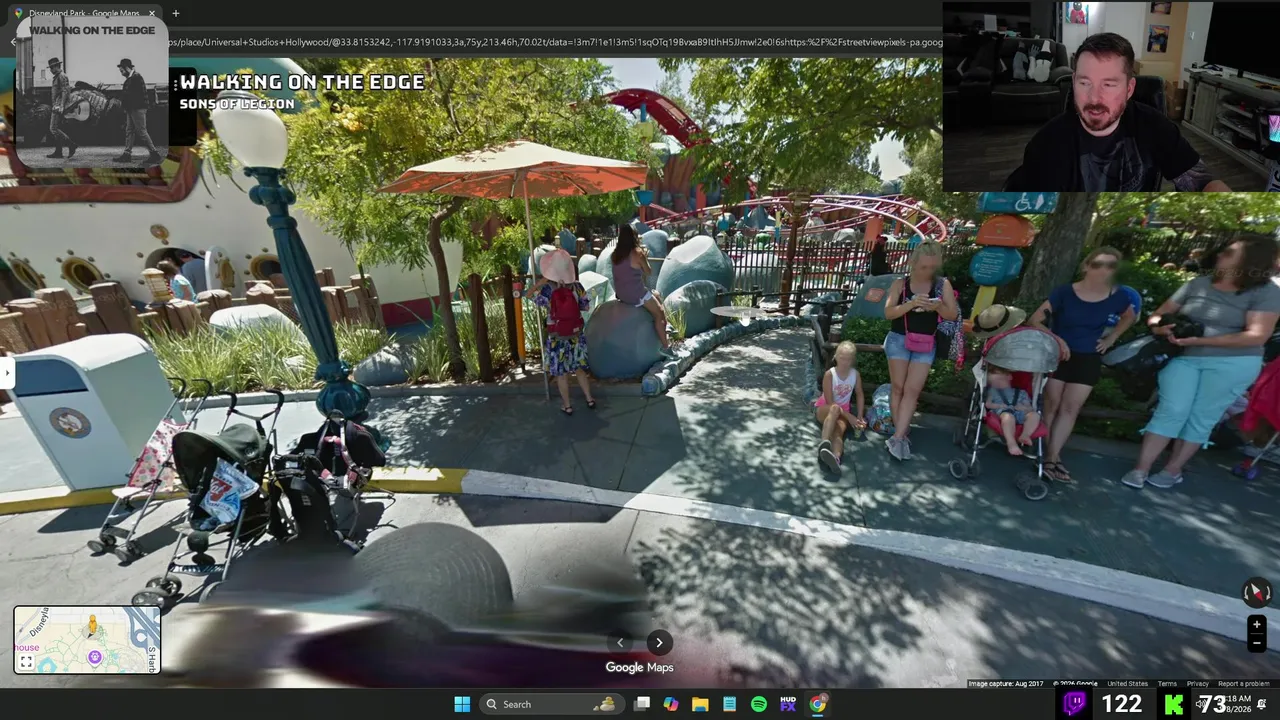Click the Google Maps logo text

639,667
